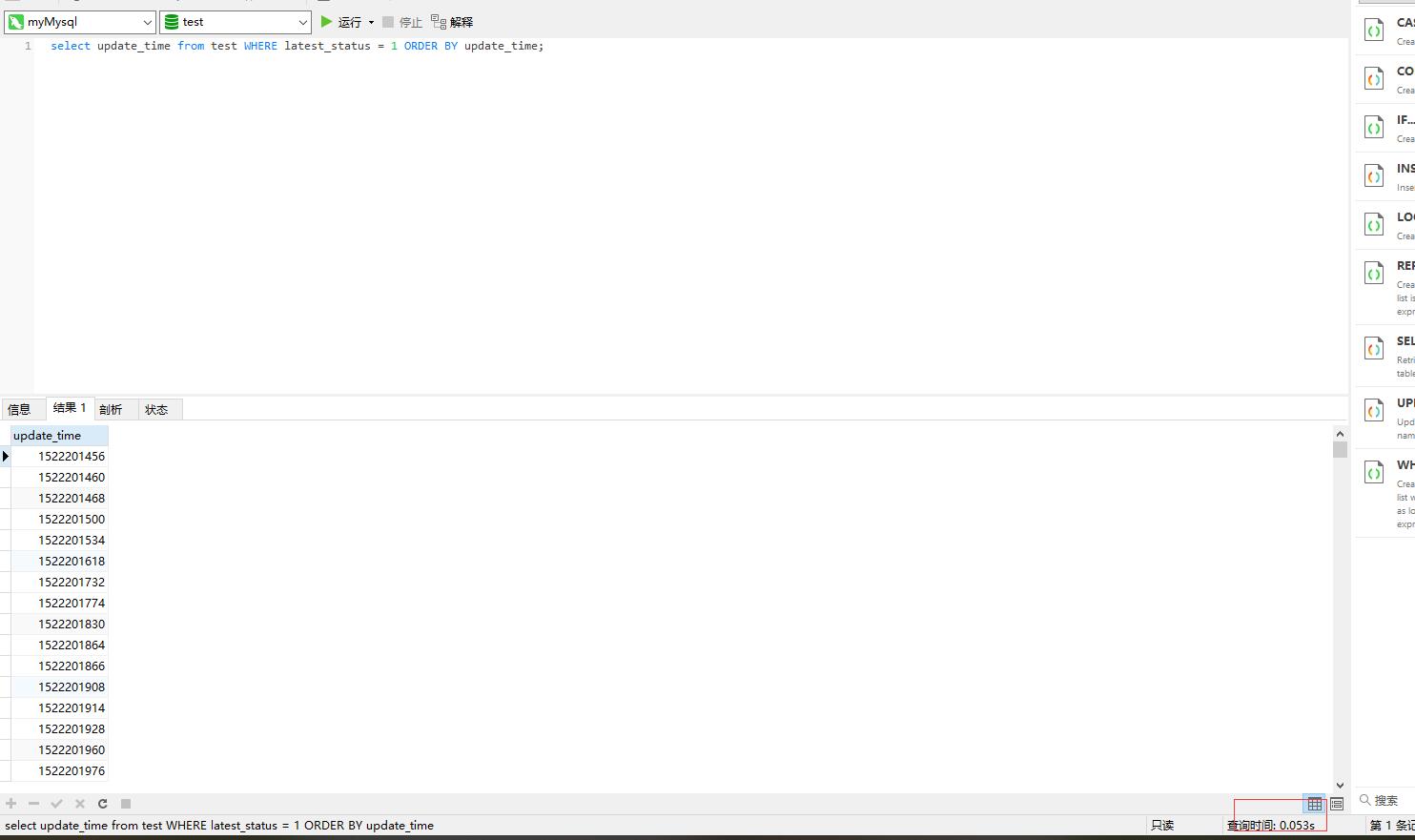Select the cell 1522201866
The height and width of the screenshot is (840, 1415).
click(x=59, y=666)
